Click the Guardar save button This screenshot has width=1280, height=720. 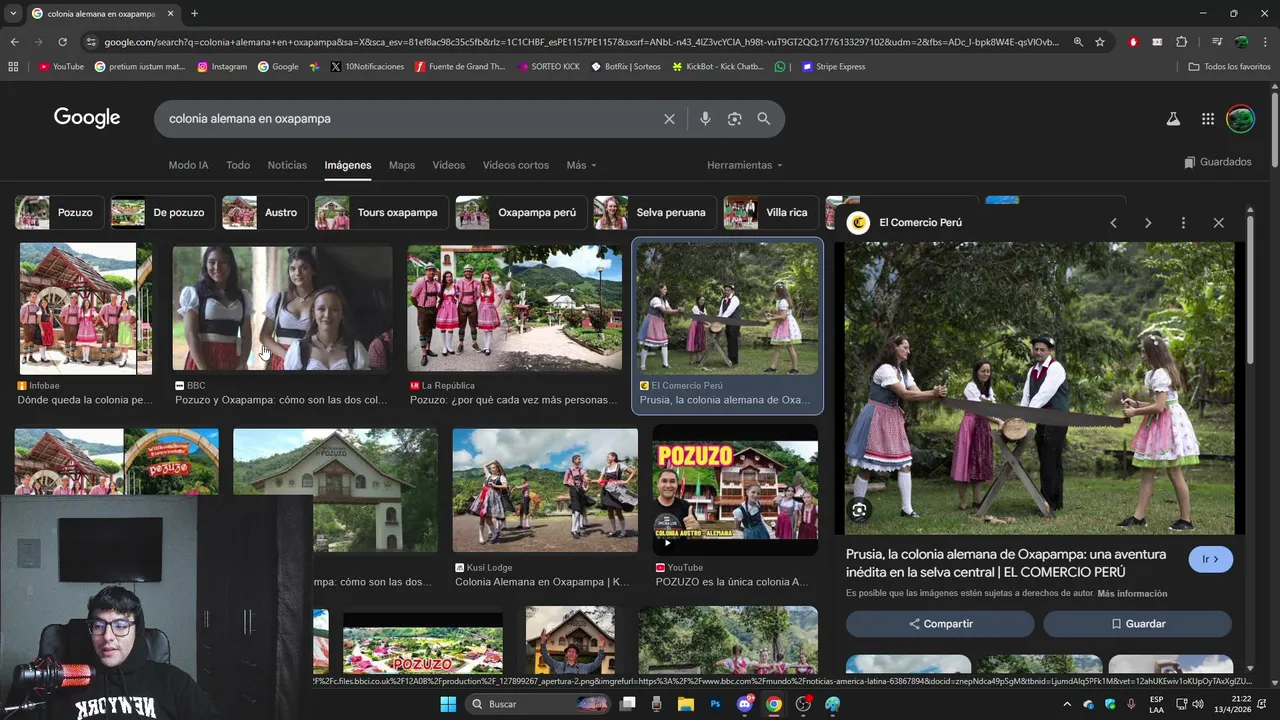pyautogui.click(x=1137, y=624)
